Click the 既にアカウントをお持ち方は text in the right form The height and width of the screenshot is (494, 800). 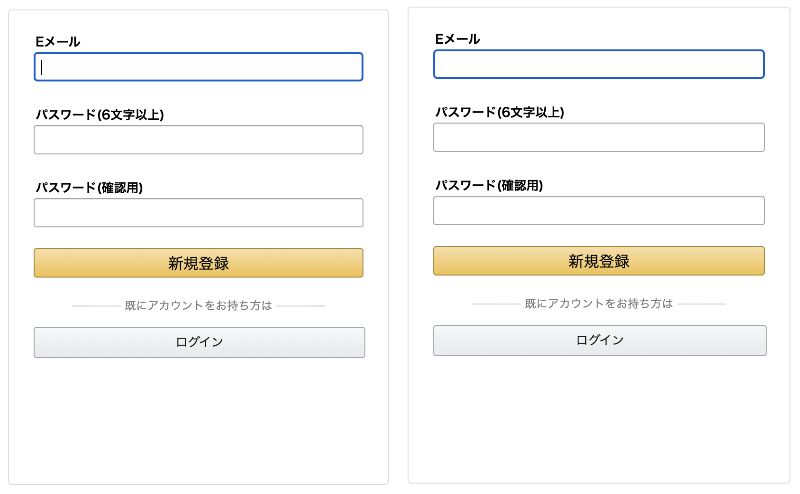pos(598,303)
